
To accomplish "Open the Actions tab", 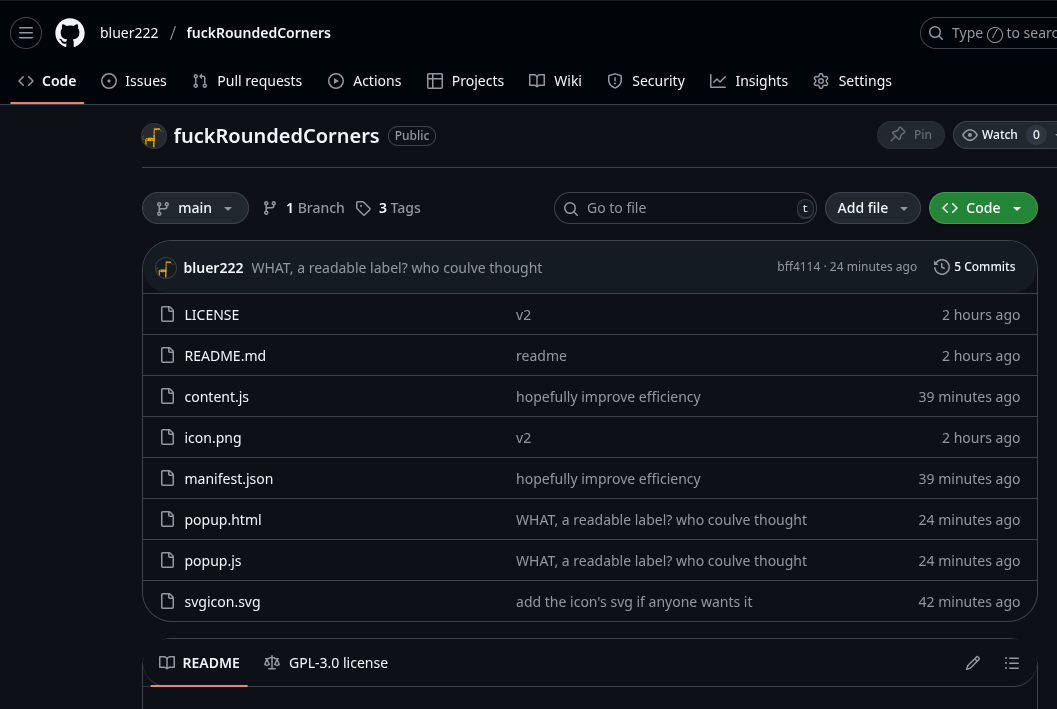I will pyautogui.click(x=364, y=81).
